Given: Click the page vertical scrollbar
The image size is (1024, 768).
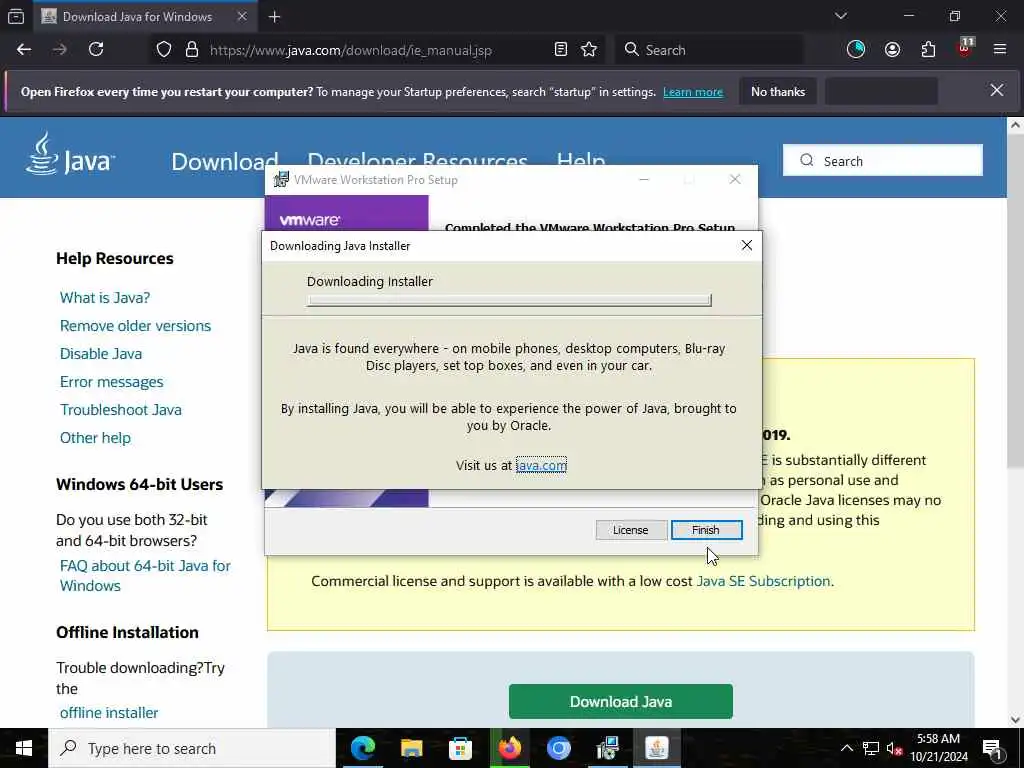Looking at the screenshot, I should pyautogui.click(x=1015, y=300).
